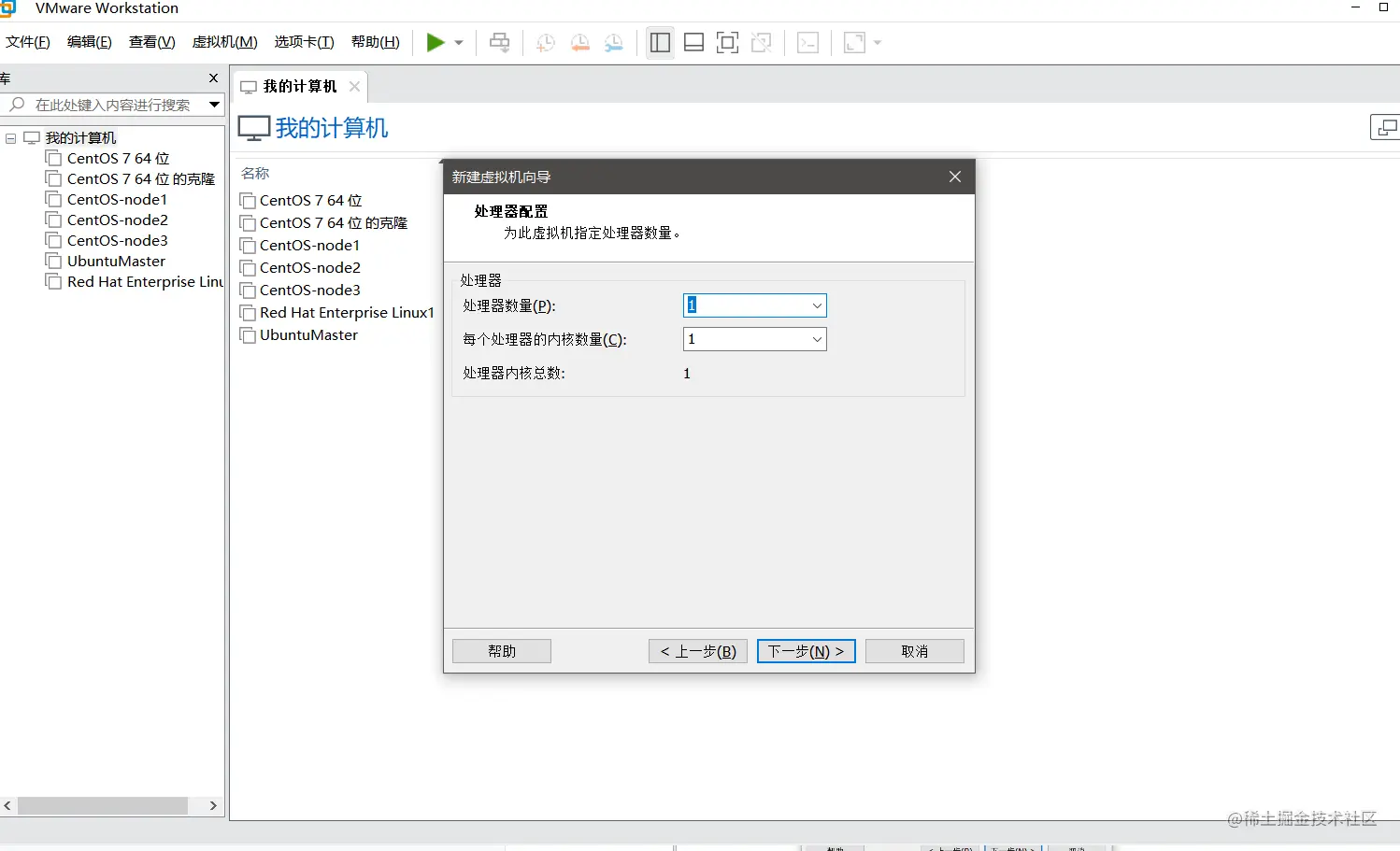Select CentOS-node3 in the library tree

[x=118, y=241]
